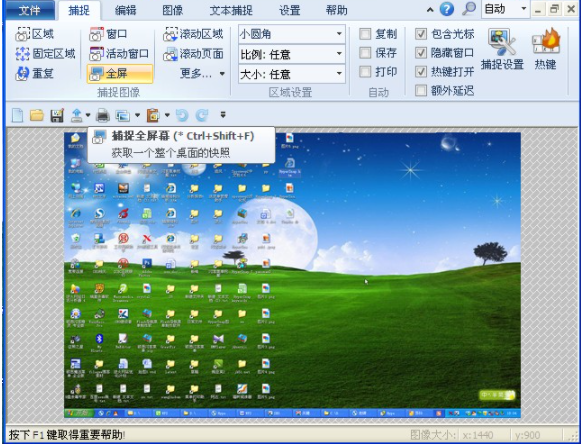Click the 按下 F1 help status text

[x=67, y=435]
